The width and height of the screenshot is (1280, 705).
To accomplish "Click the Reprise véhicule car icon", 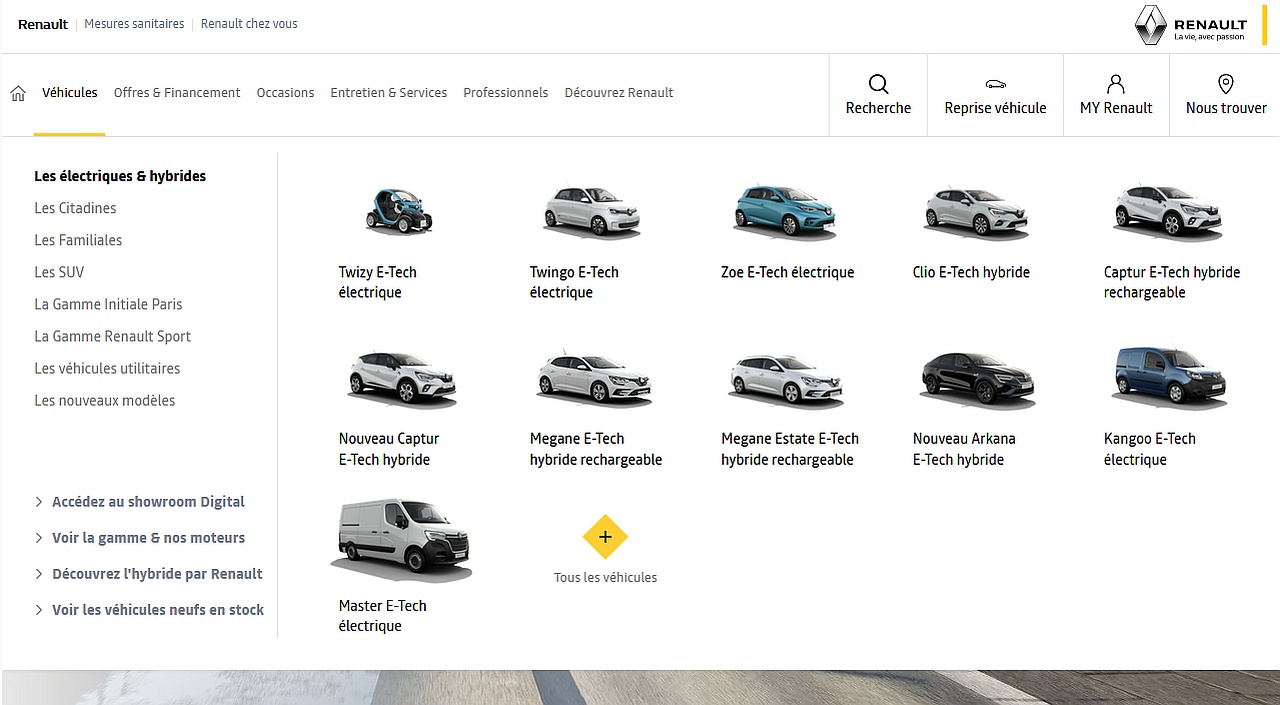I will pyautogui.click(x=995, y=84).
